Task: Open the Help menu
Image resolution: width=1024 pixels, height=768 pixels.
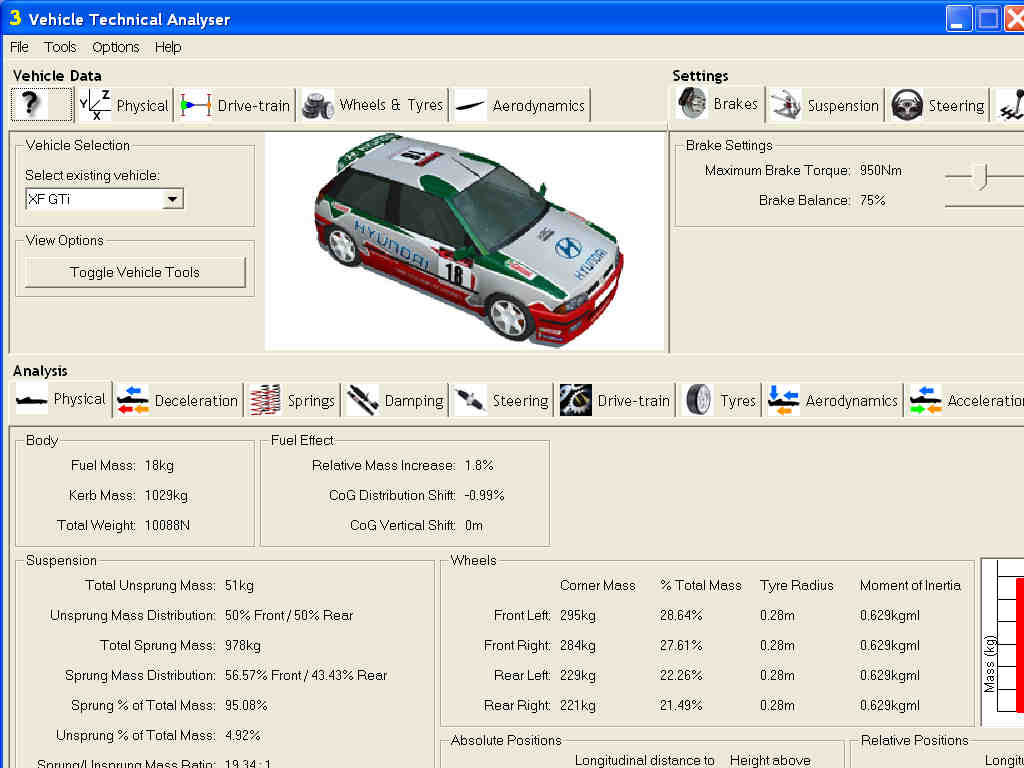Action: coord(168,47)
